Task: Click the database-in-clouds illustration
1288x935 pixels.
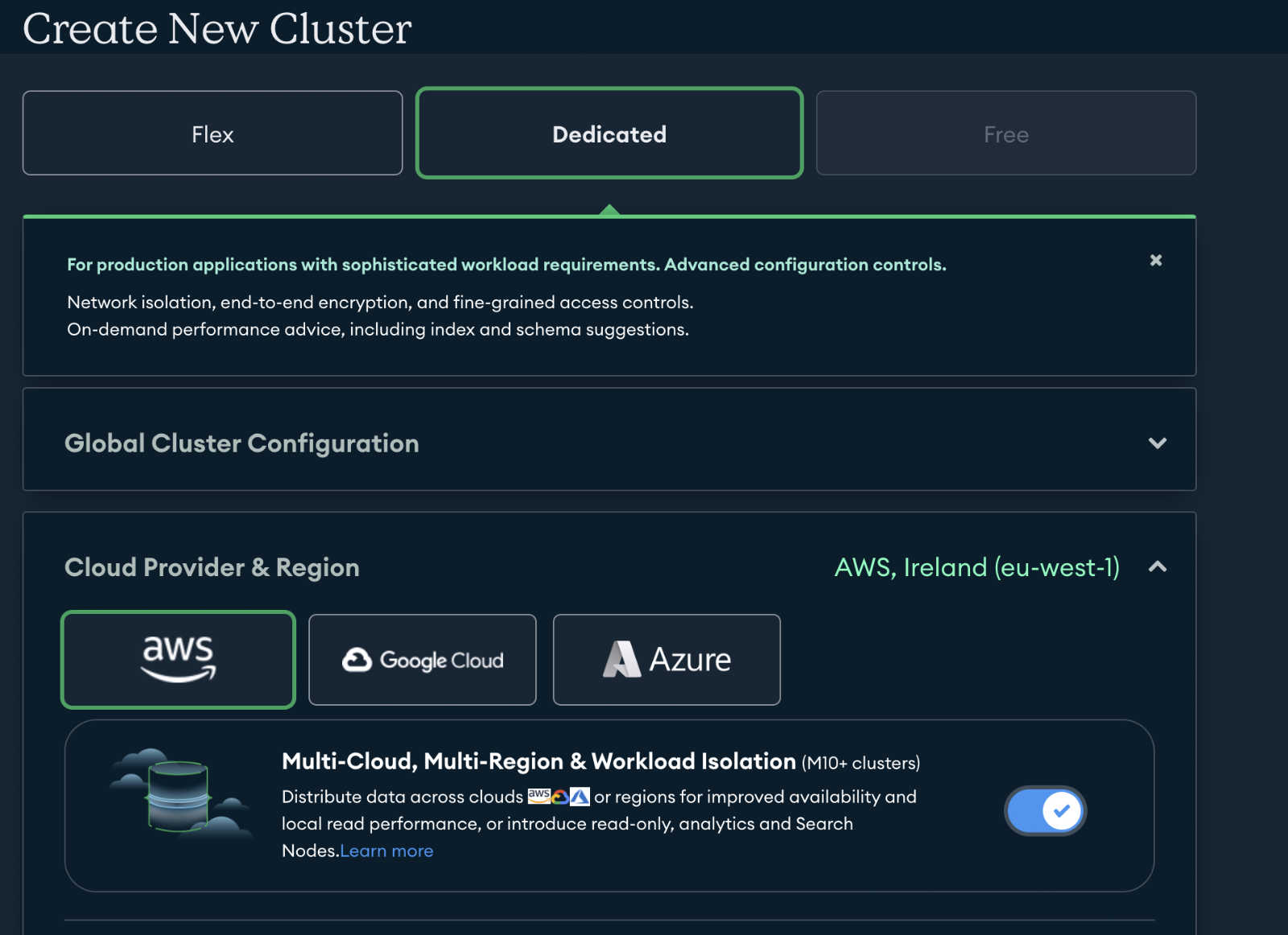Action: pyautogui.click(x=182, y=794)
